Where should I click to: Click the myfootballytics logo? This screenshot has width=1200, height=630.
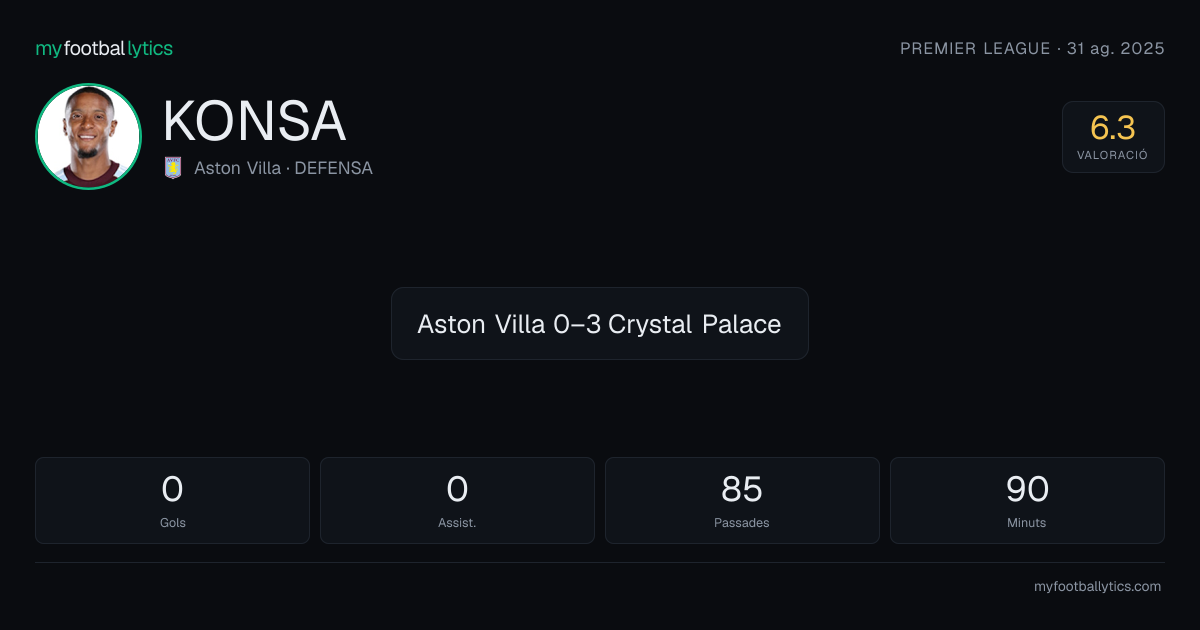point(104,48)
